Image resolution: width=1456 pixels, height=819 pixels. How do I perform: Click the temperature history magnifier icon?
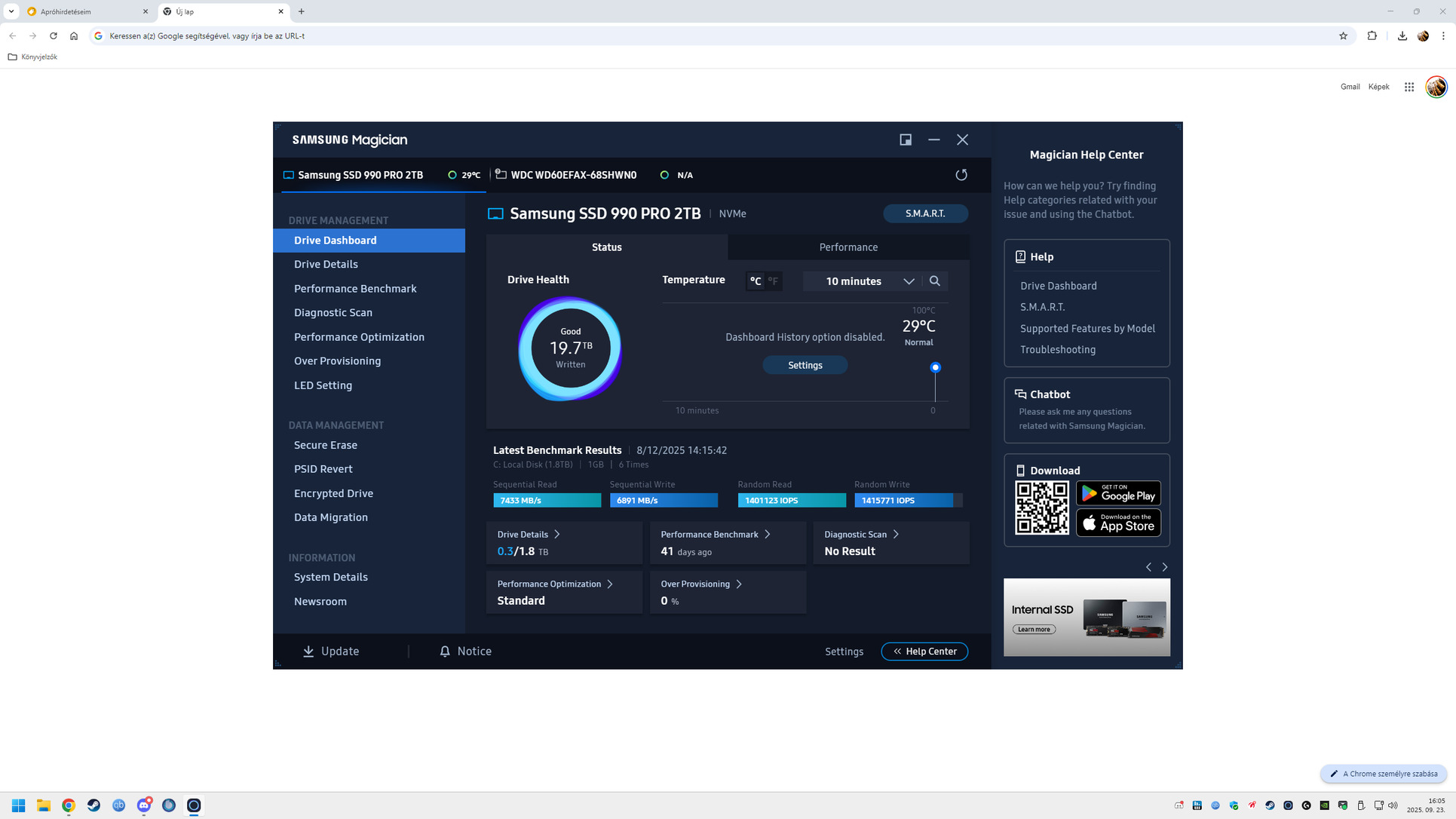click(934, 281)
